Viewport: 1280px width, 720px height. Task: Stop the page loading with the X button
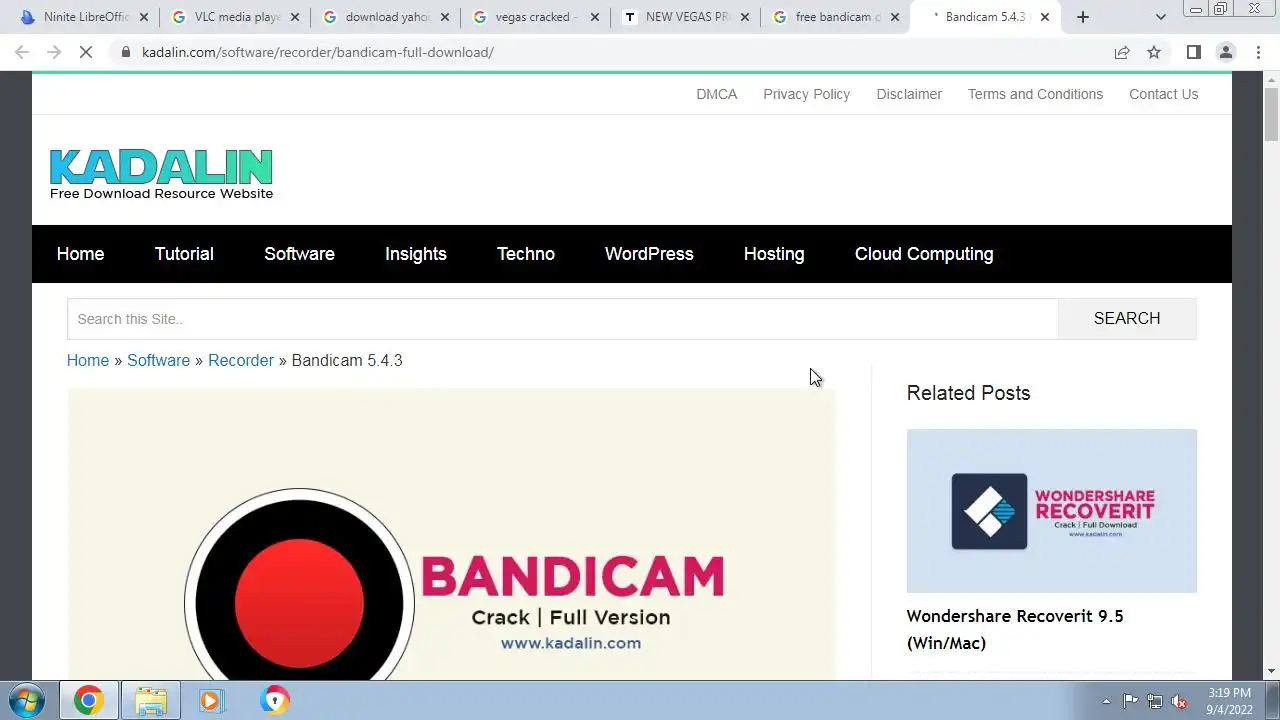click(86, 52)
